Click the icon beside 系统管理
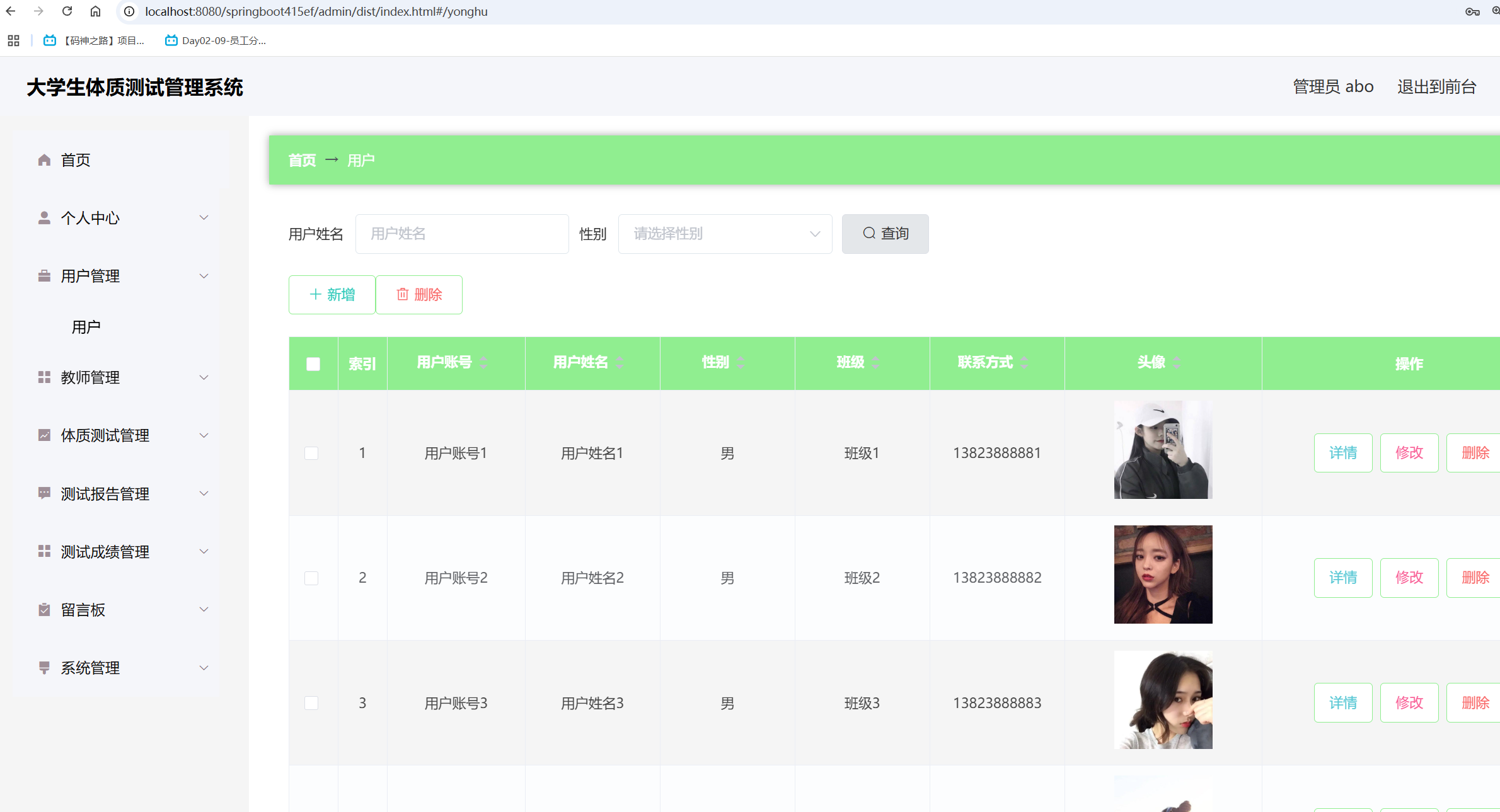 [x=44, y=668]
